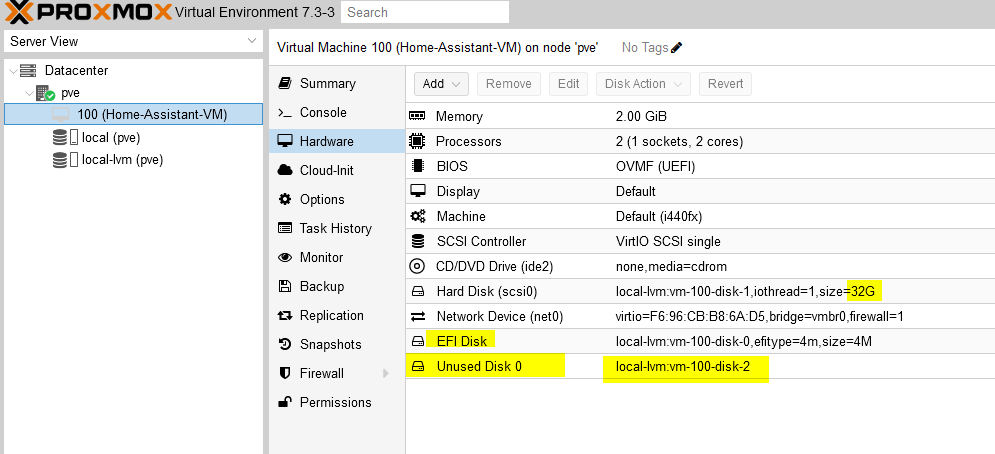Screen dimensions: 995x454
Task: Click the Cloud-Init cloud icon
Action: click(285, 170)
